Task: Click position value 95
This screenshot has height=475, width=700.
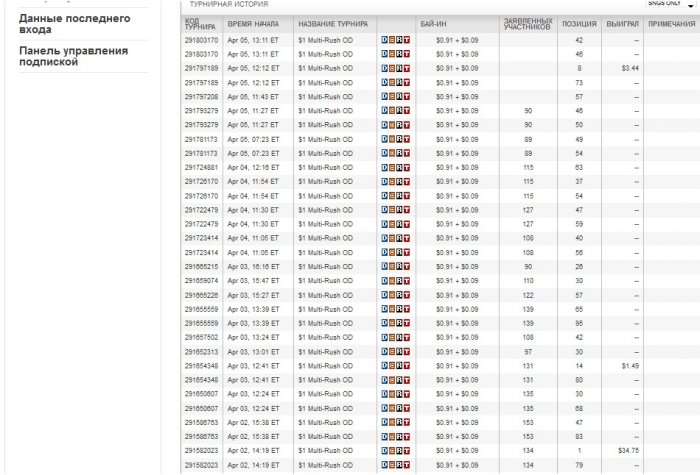Action: (x=579, y=323)
